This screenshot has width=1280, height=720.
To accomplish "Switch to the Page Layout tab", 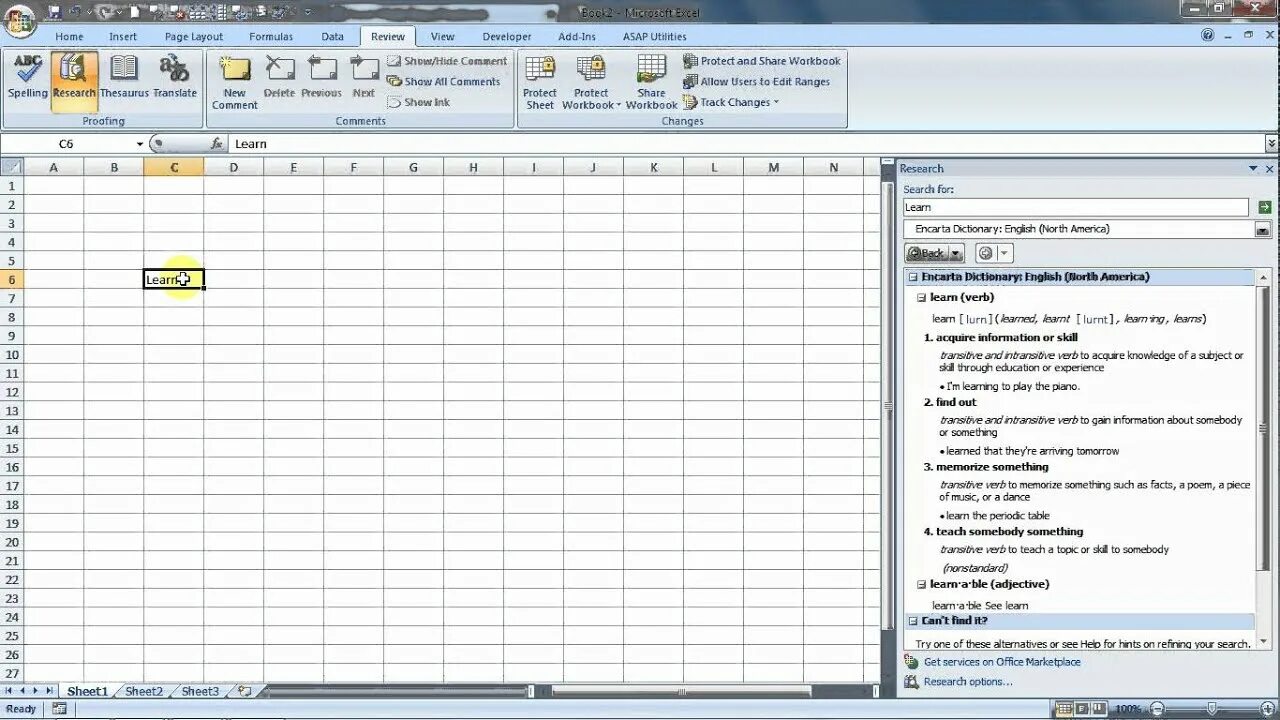I will tap(194, 37).
